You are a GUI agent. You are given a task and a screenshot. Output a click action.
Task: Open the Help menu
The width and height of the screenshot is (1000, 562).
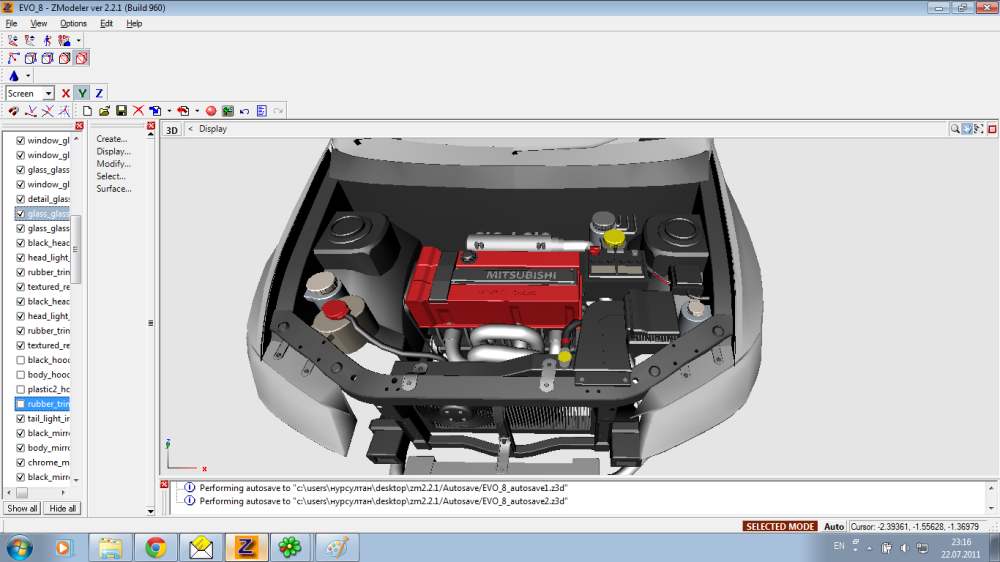[x=134, y=24]
